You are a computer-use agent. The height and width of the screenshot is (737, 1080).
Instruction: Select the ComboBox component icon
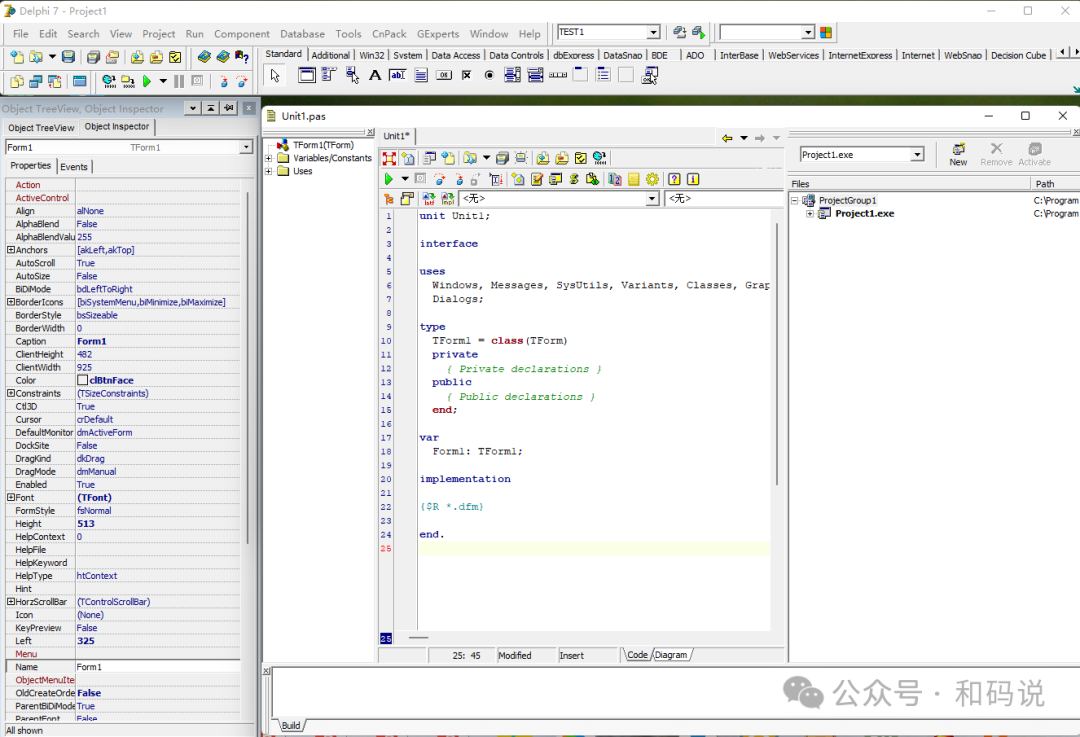point(535,75)
